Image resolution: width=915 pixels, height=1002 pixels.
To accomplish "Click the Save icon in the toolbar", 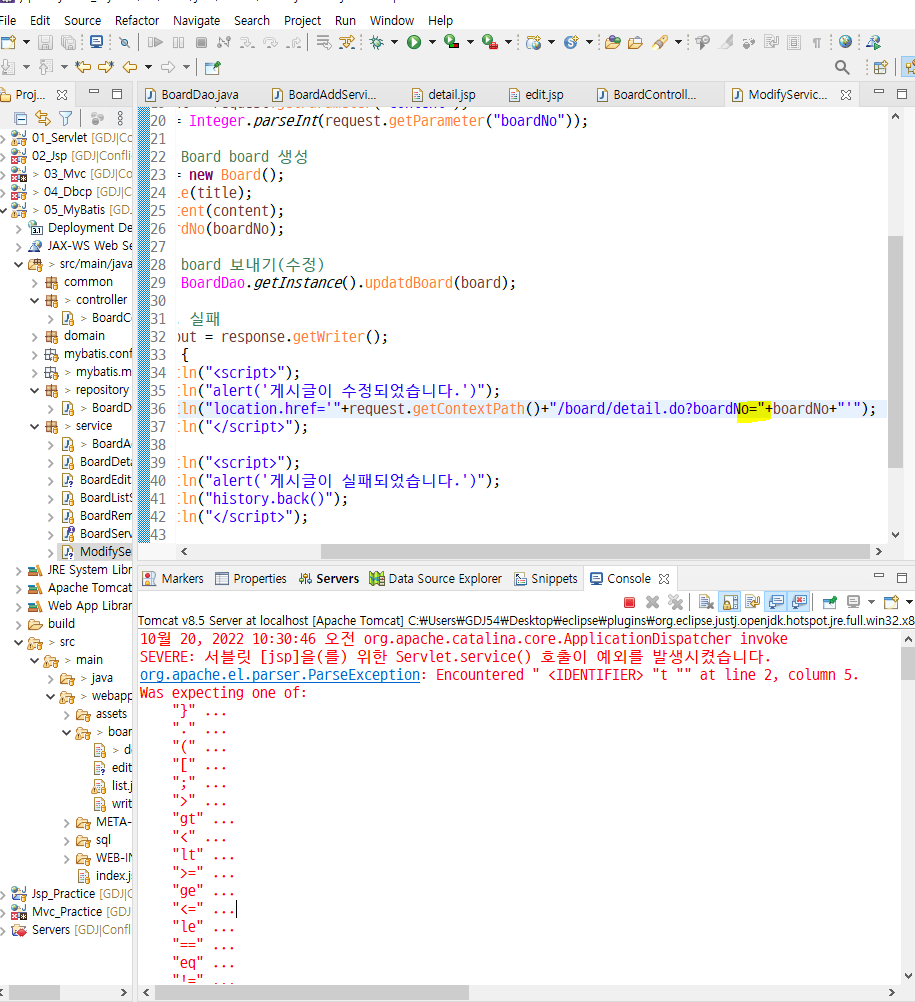I will (x=45, y=42).
